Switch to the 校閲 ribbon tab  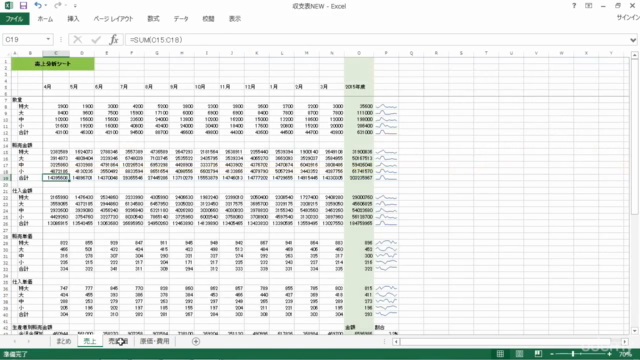click(208, 19)
